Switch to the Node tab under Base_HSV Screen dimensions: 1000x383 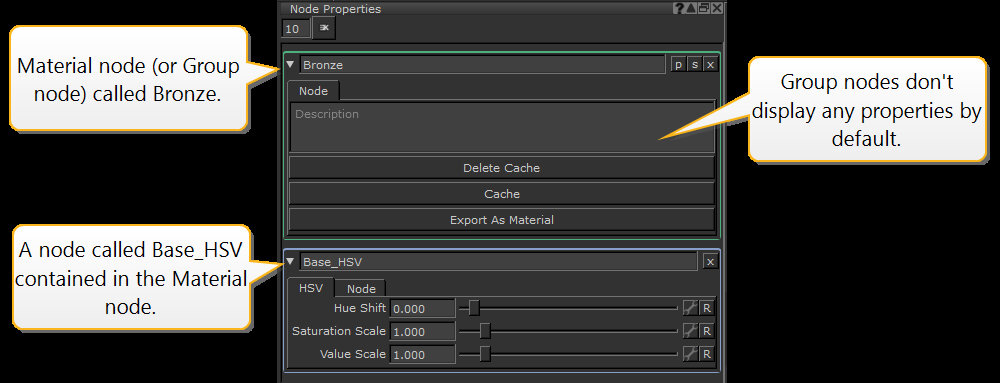(361, 289)
